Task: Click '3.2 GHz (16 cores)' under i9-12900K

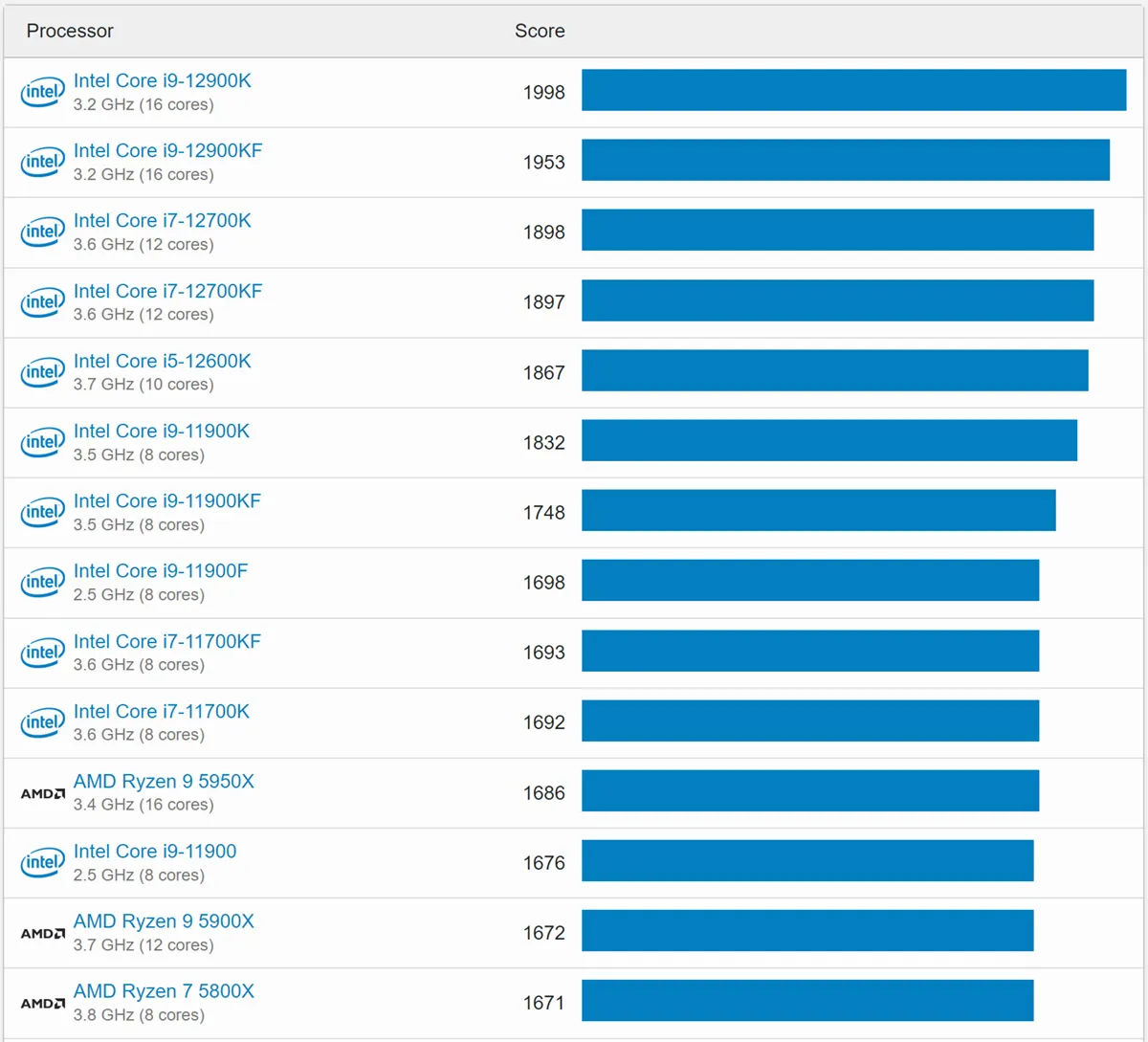Action: pyautogui.click(x=143, y=105)
